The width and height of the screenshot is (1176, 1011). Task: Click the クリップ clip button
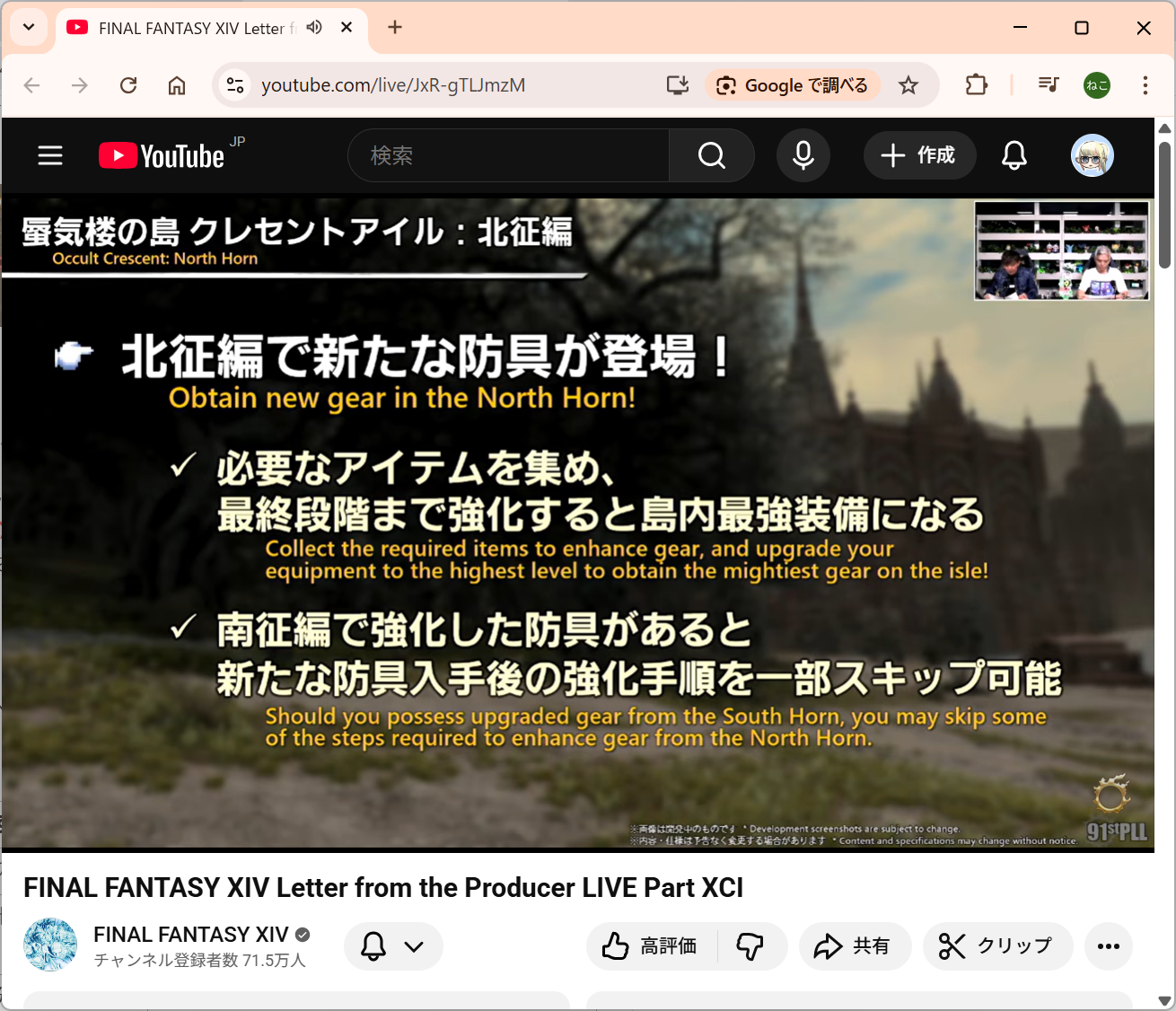(997, 946)
